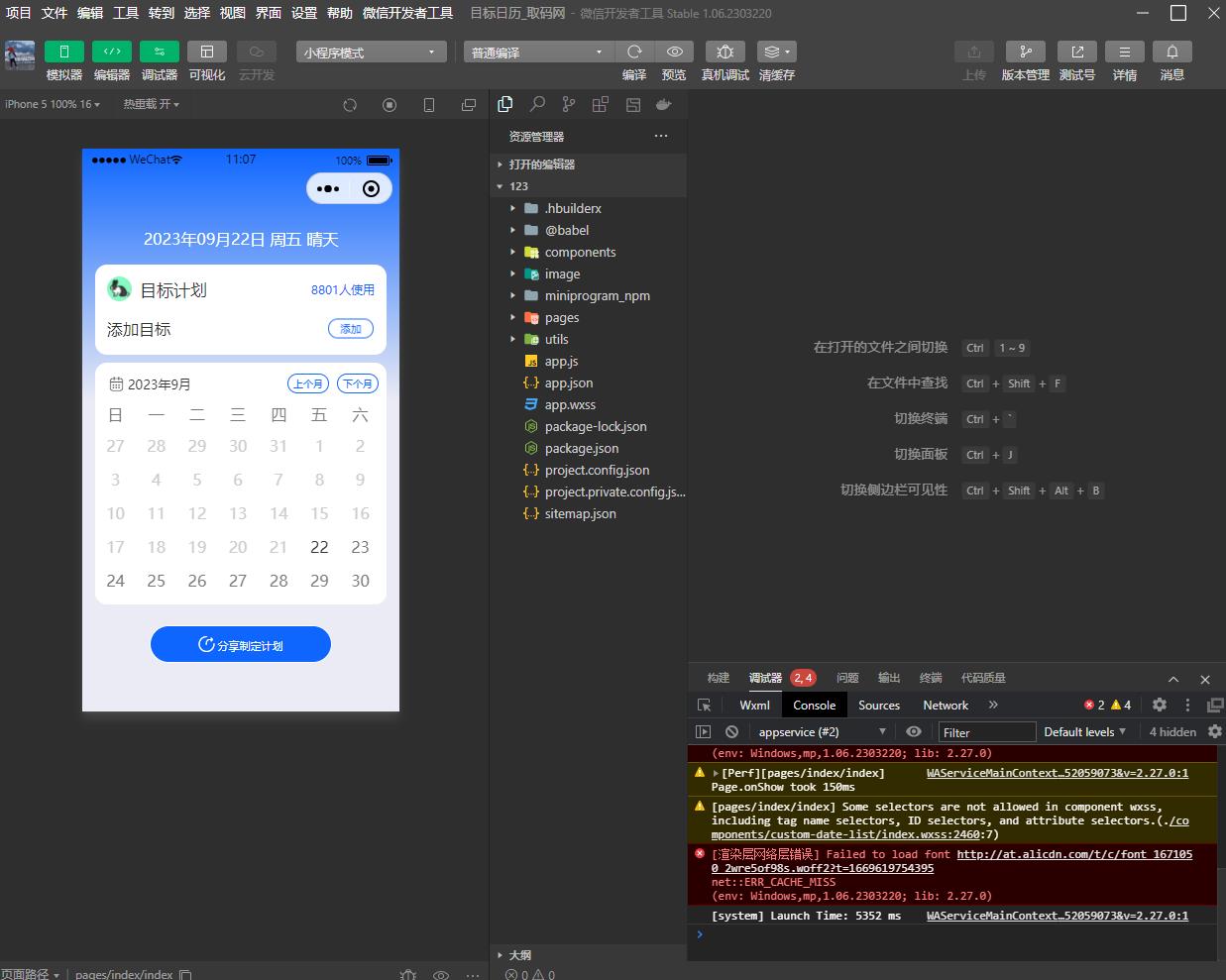Click the capsule close circle button
This screenshot has width=1226, height=980.
[371, 188]
